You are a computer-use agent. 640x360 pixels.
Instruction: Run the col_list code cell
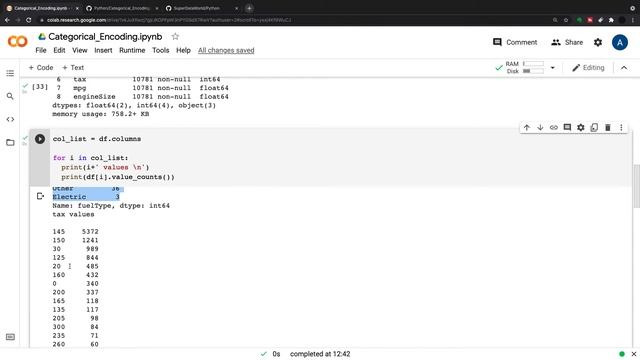point(40,139)
